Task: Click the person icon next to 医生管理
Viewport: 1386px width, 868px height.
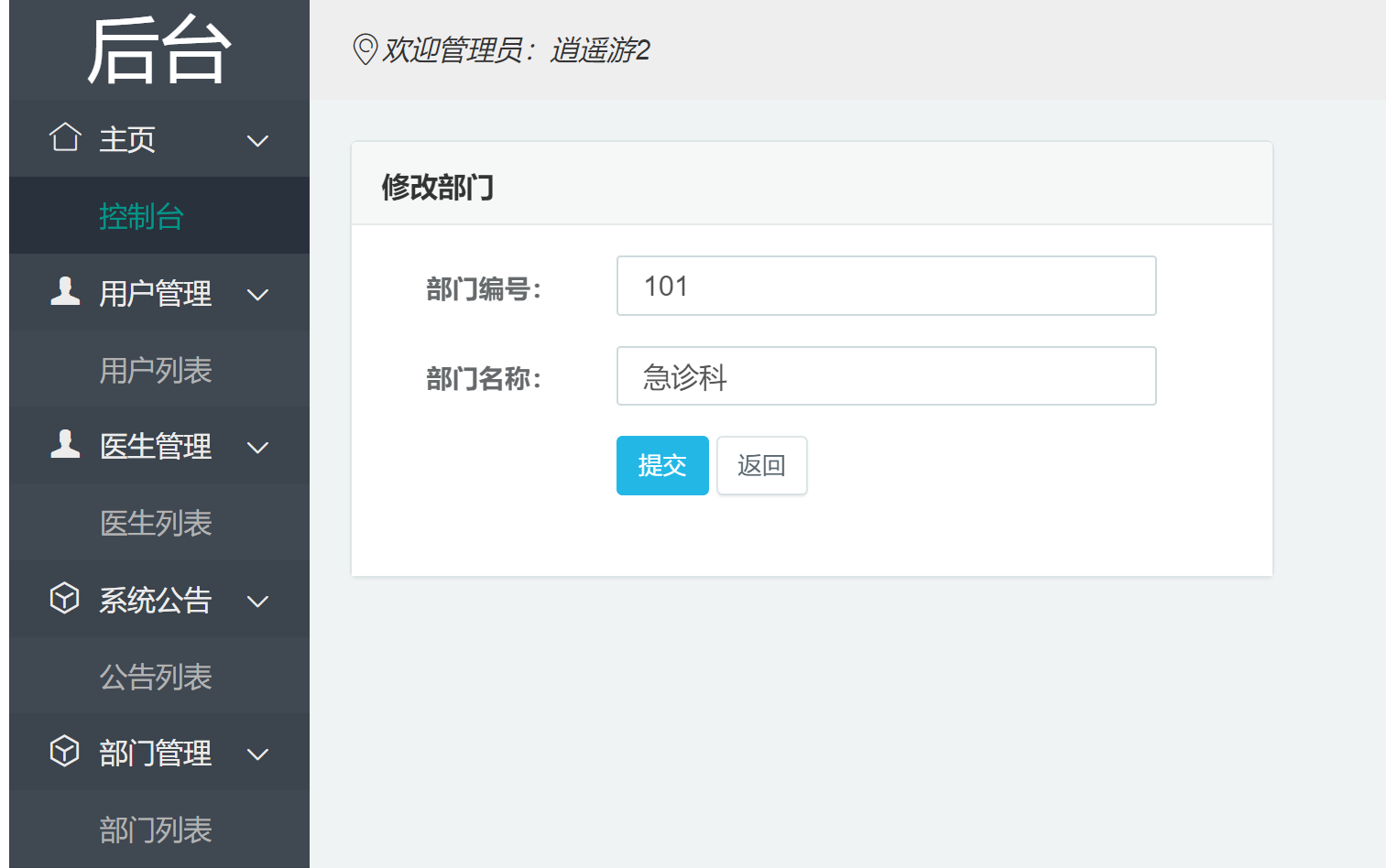Action: click(x=65, y=443)
